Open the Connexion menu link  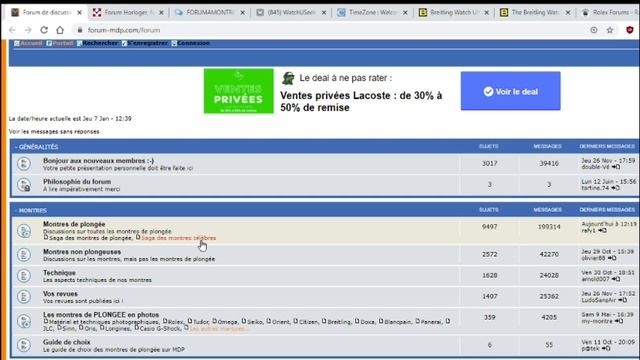coord(191,43)
